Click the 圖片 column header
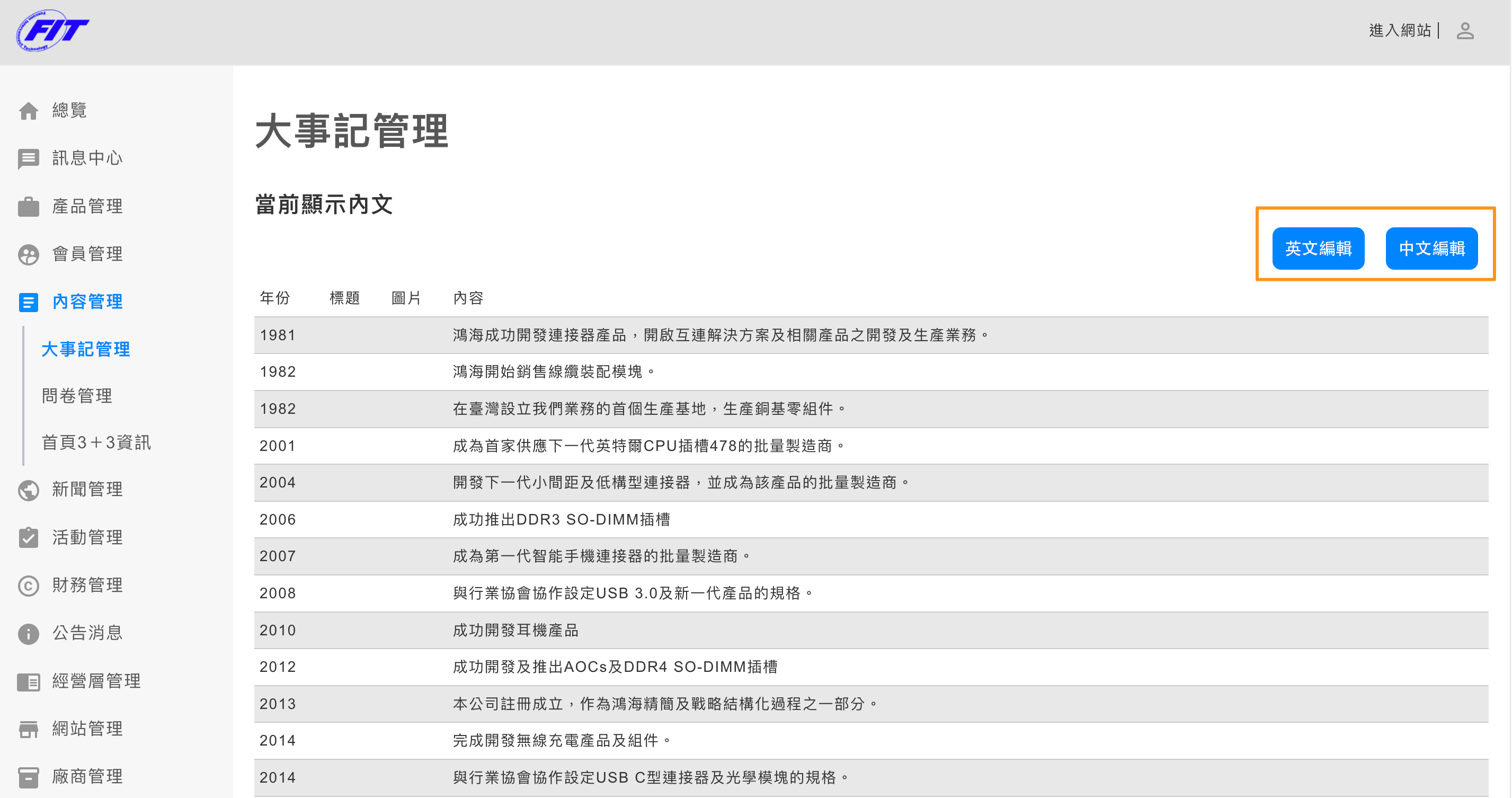The width and height of the screenshot is (1512, 798). (406, 298)
